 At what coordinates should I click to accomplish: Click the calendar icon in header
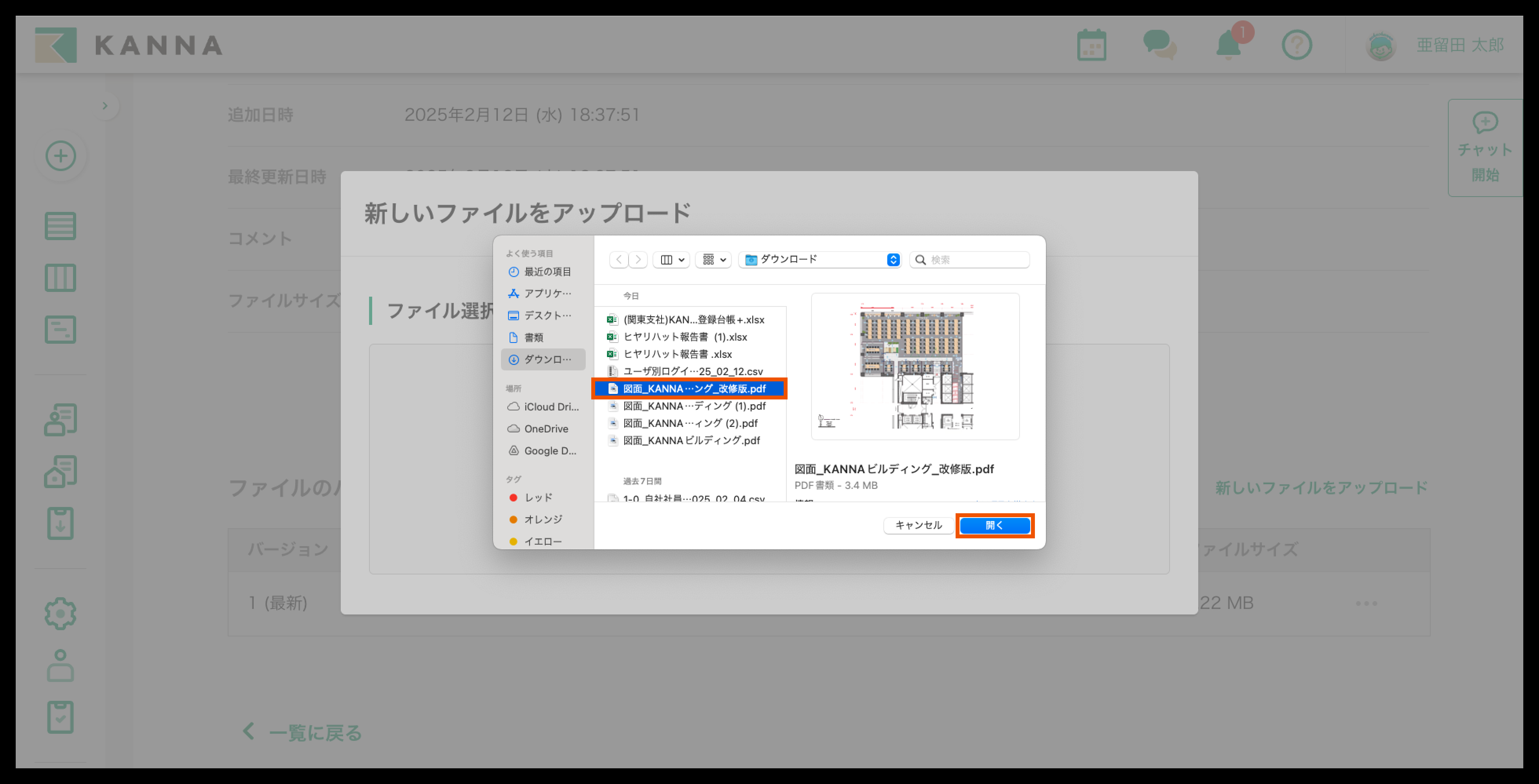(x=1091, y=46)
